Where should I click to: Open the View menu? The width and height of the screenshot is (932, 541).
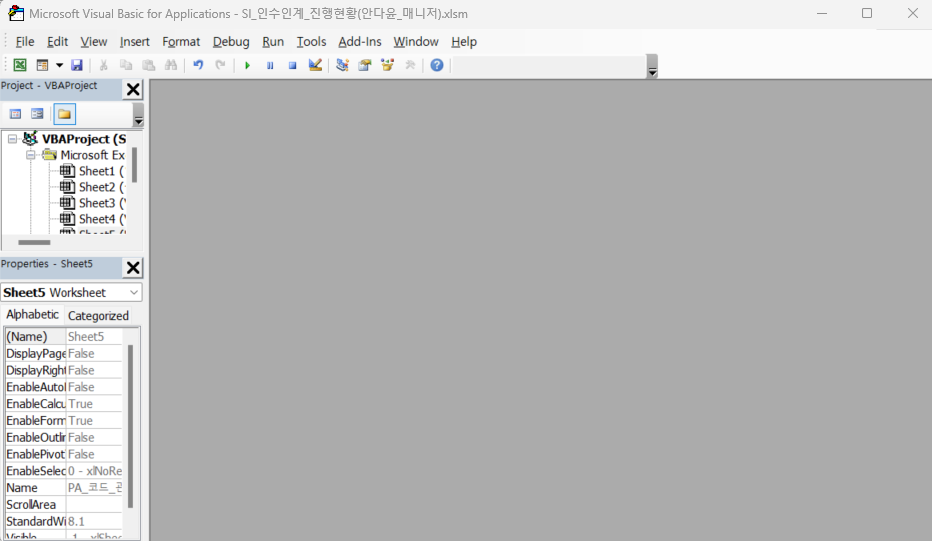click(93, 42)
